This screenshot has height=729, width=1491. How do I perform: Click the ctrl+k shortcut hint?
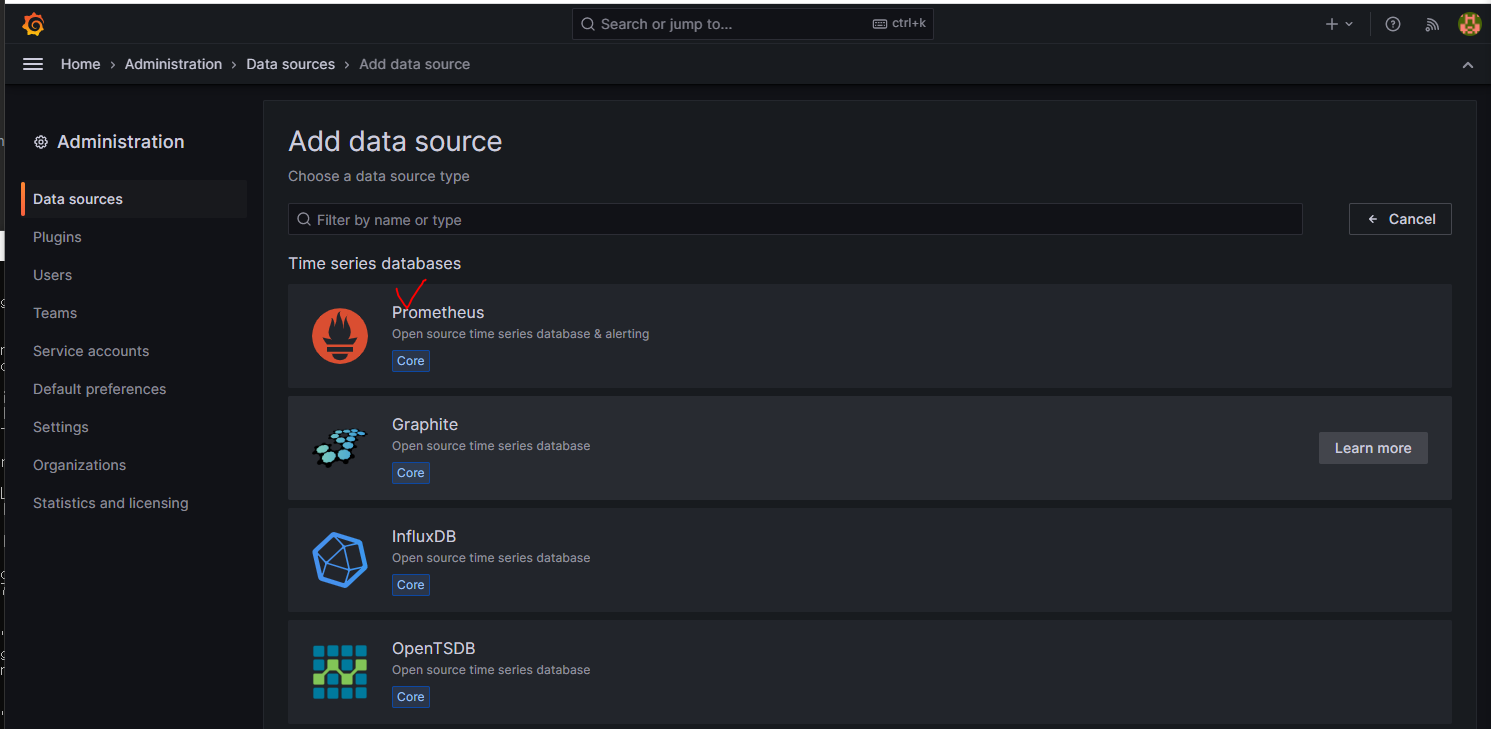pos(899,24)
